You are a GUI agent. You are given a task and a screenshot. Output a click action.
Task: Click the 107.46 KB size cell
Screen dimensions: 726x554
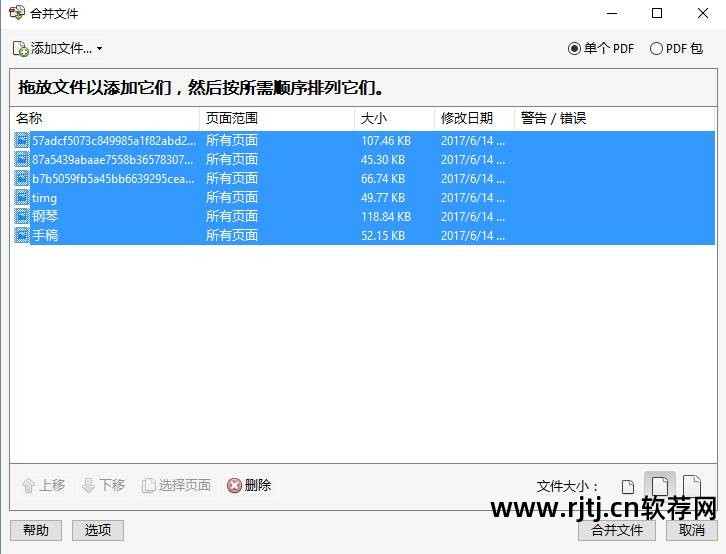click(x=386, y=141)
